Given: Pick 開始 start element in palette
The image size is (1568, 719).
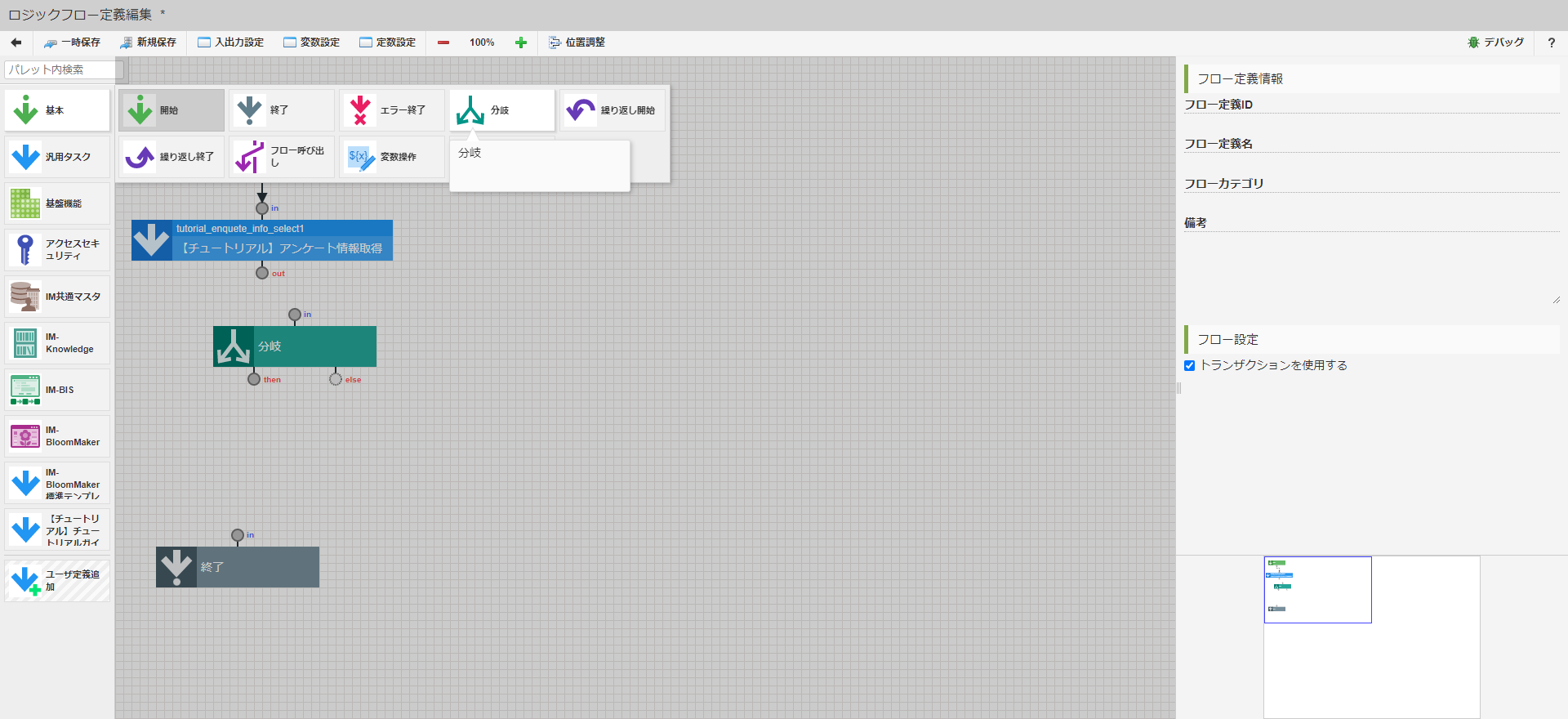Looking at the screenshot, I should 171,110.
